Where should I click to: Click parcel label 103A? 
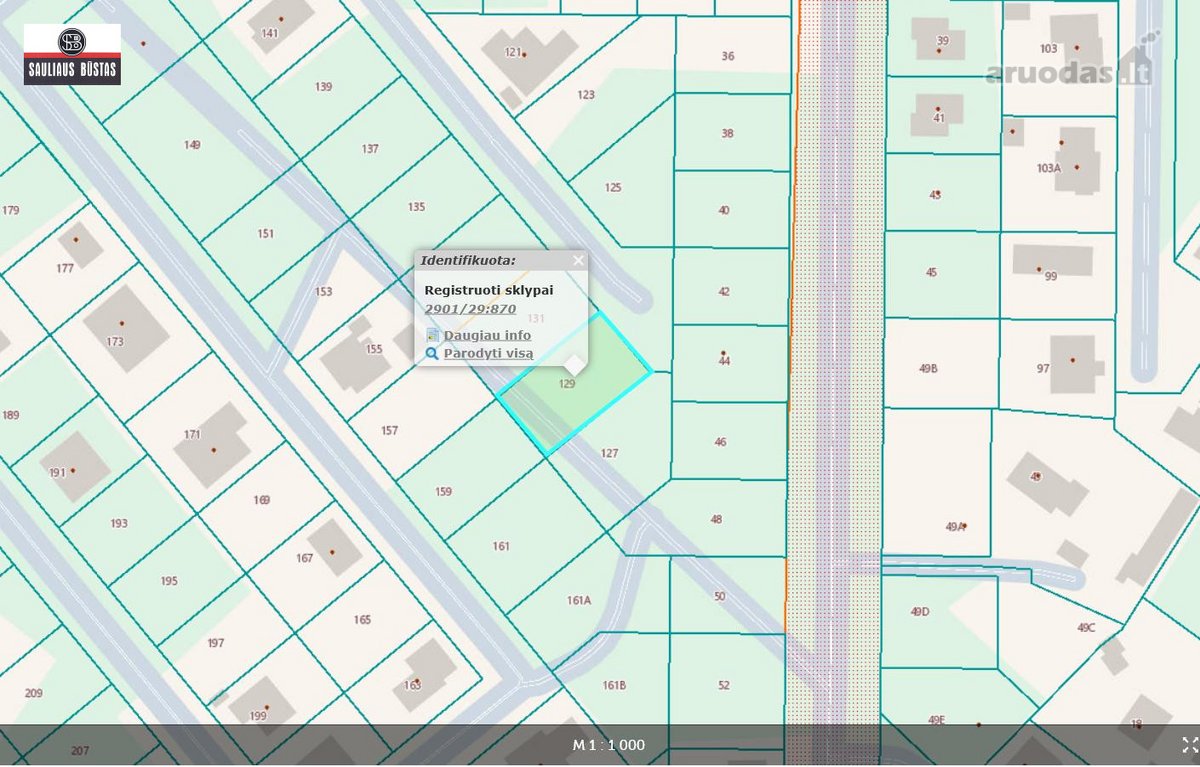tap(1049, 168)
